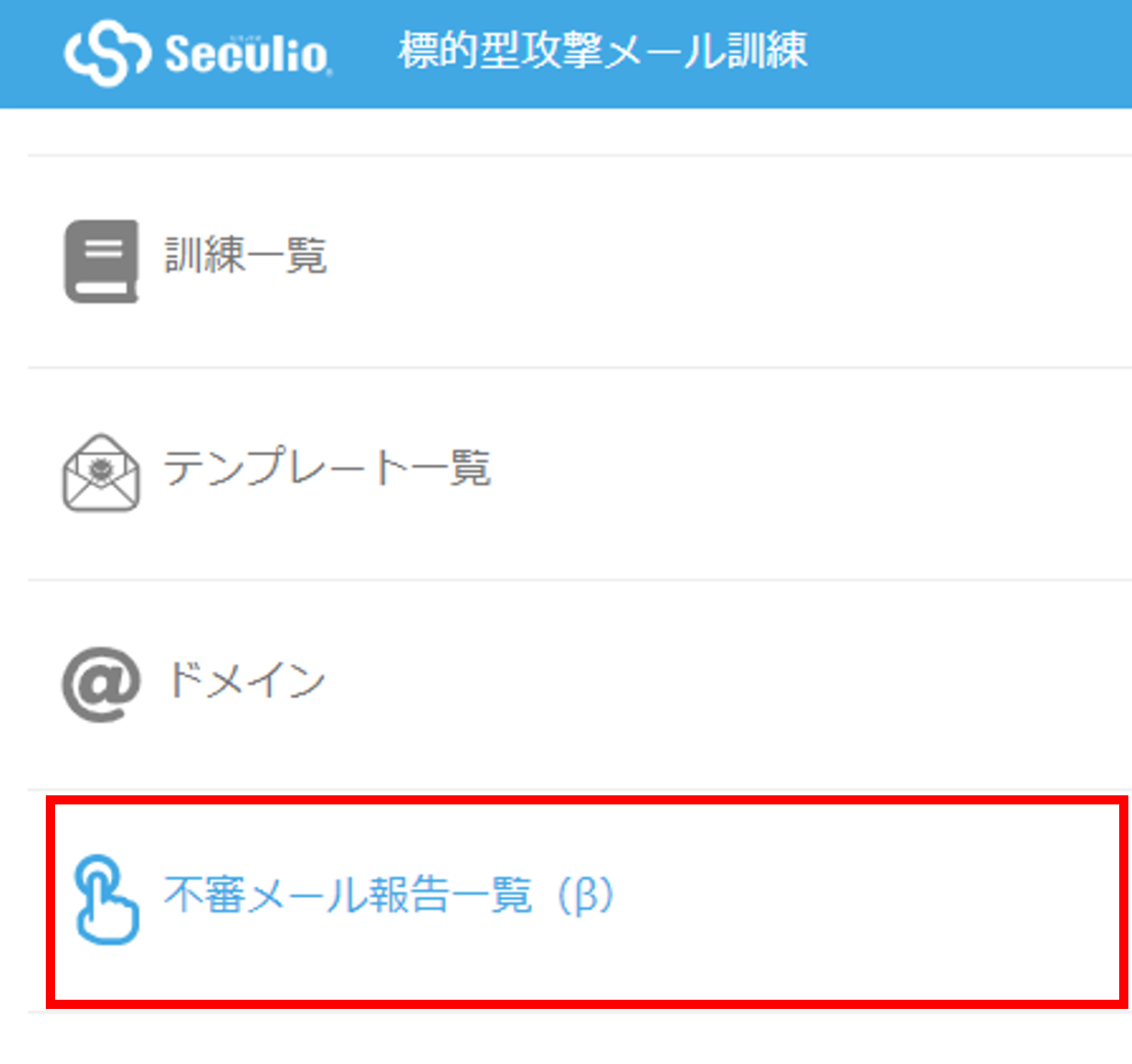The image size is (1132, 1064).
Task: Click the 標的型攻撃メール訓練 header title
Action: coord(603,50)
